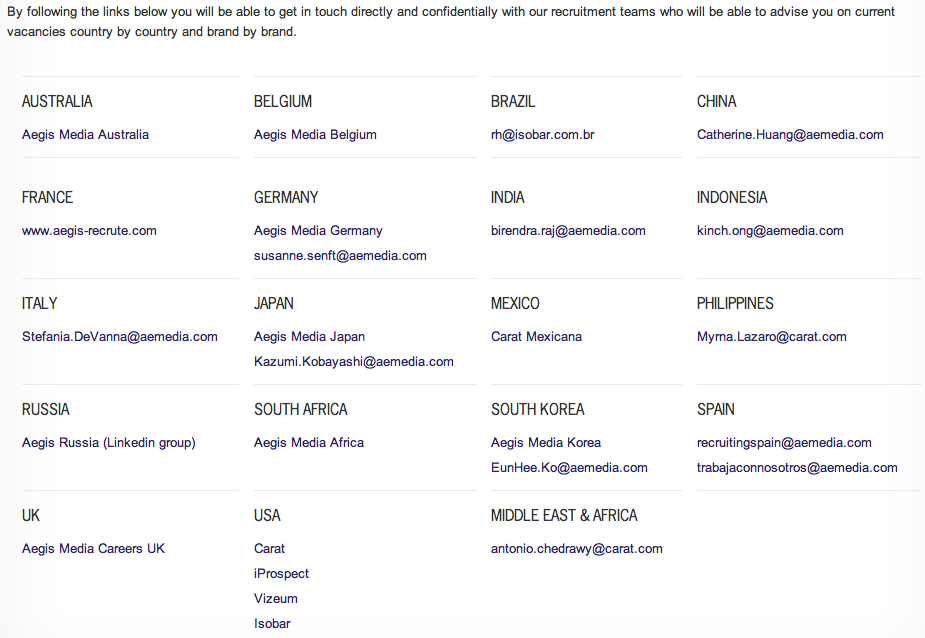Click the Carat Mexicana link

coord(536,337)
